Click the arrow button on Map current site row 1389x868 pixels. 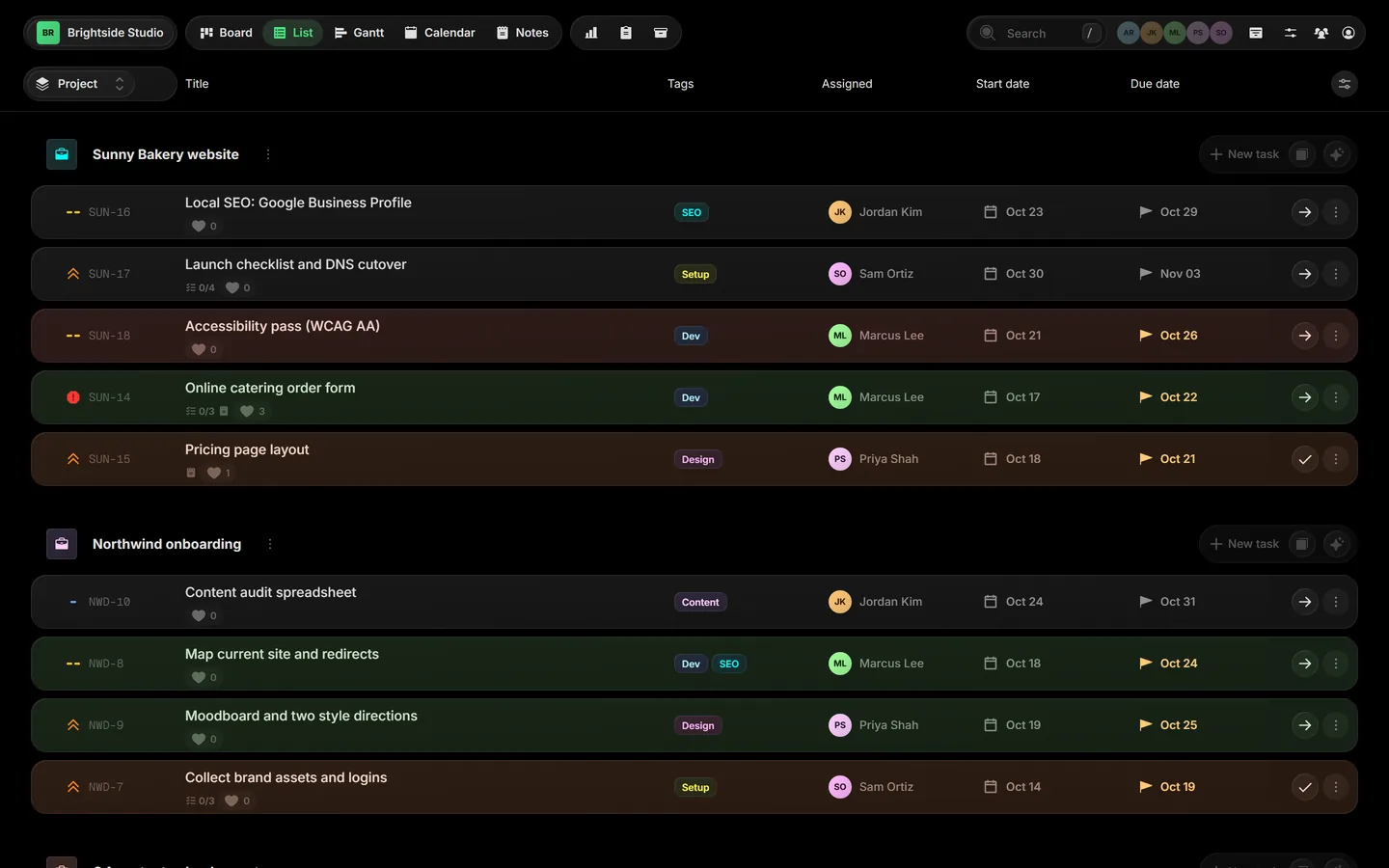1305,664
